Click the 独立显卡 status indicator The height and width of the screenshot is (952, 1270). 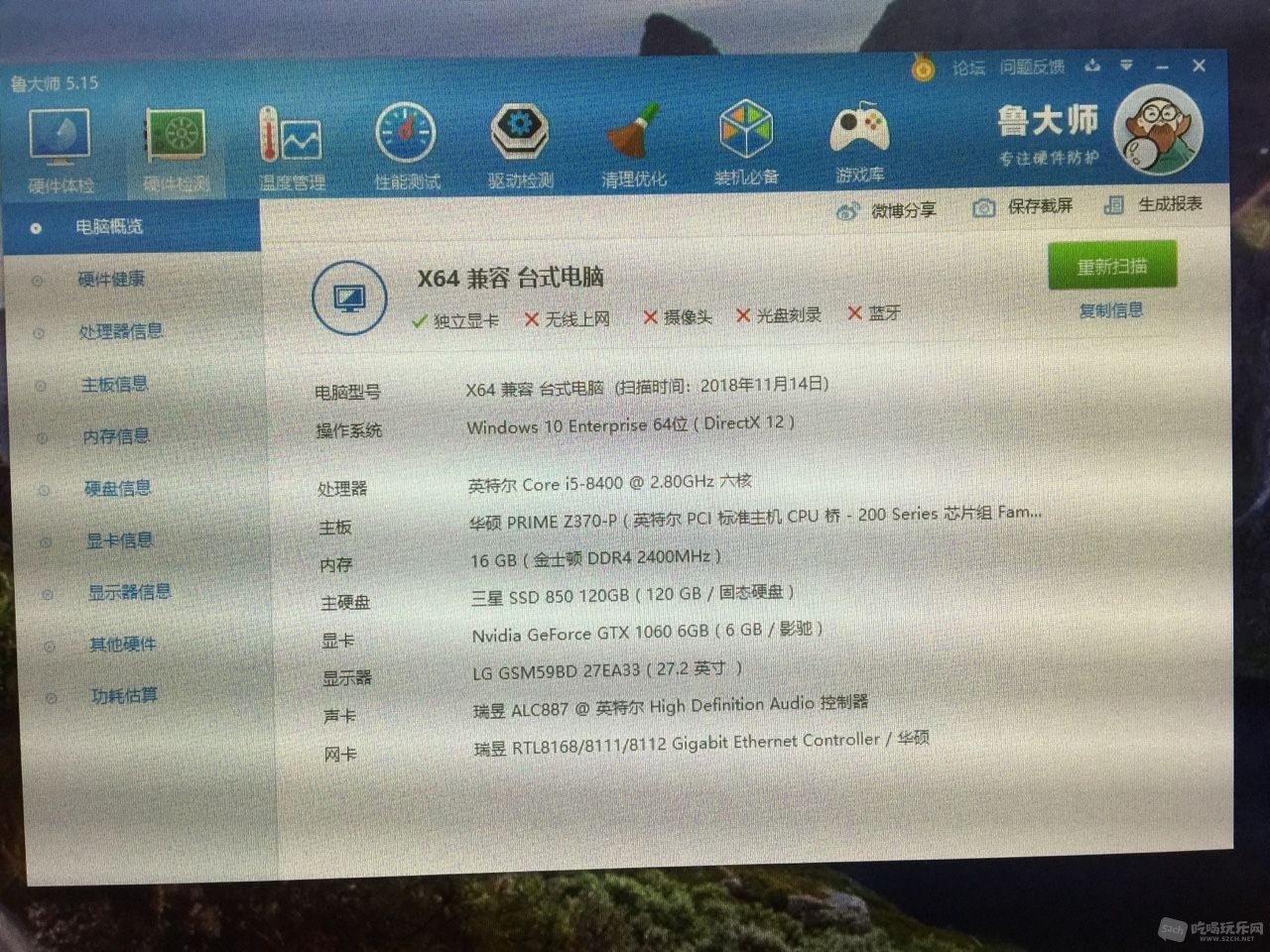coord(455,320)
